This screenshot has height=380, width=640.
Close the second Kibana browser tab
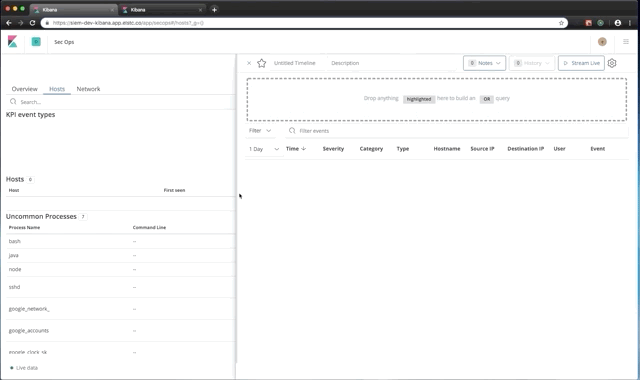point(200,10)
